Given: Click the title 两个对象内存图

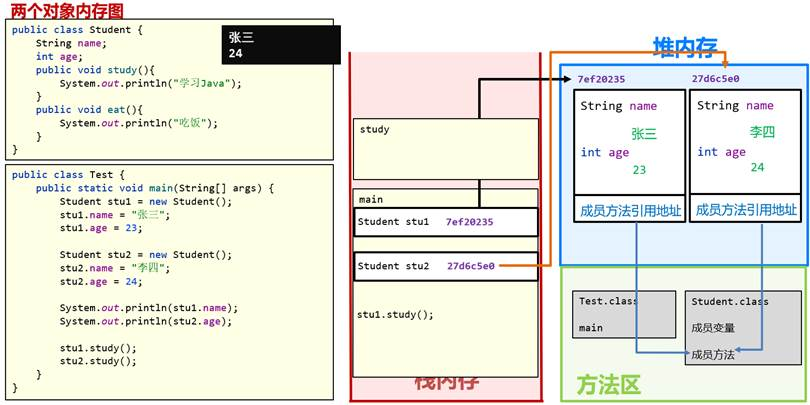Looking at the screenshot, I should click(x=67, y=9).
